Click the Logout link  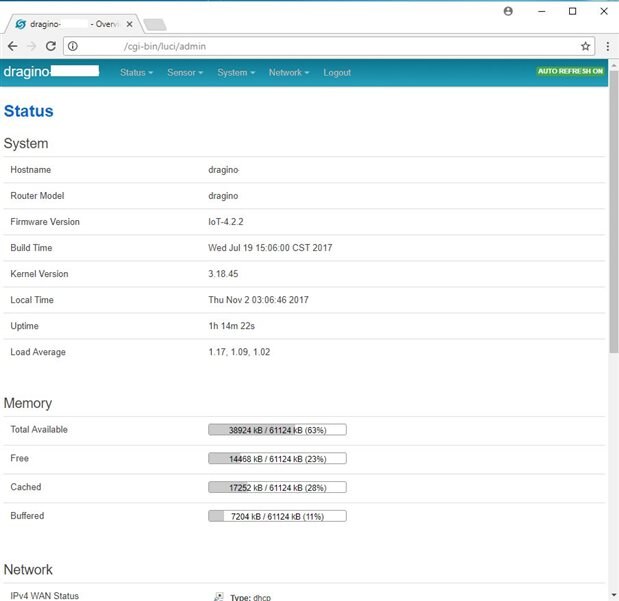pos(337,73)
